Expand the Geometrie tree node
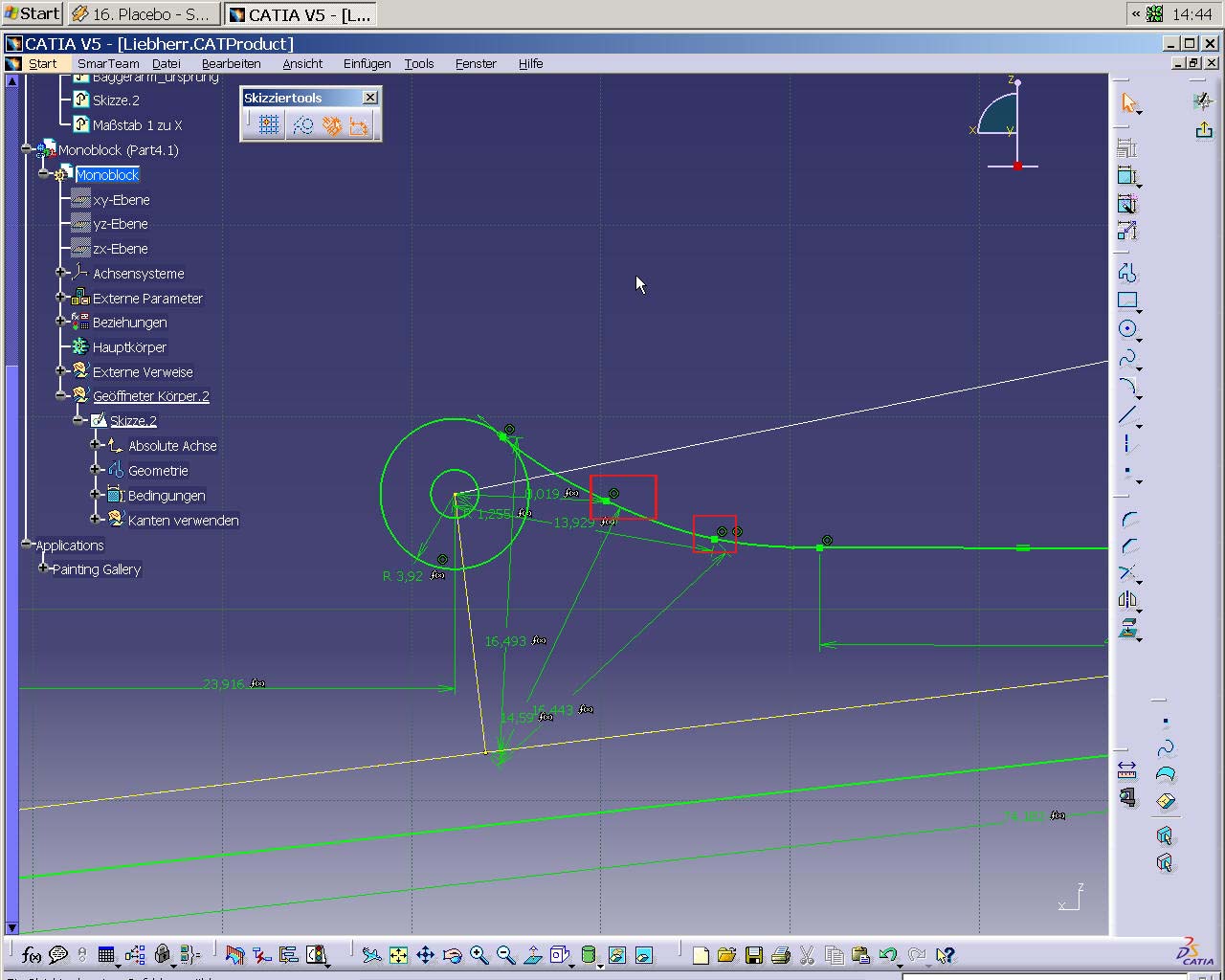 click(x=96, y=469)
